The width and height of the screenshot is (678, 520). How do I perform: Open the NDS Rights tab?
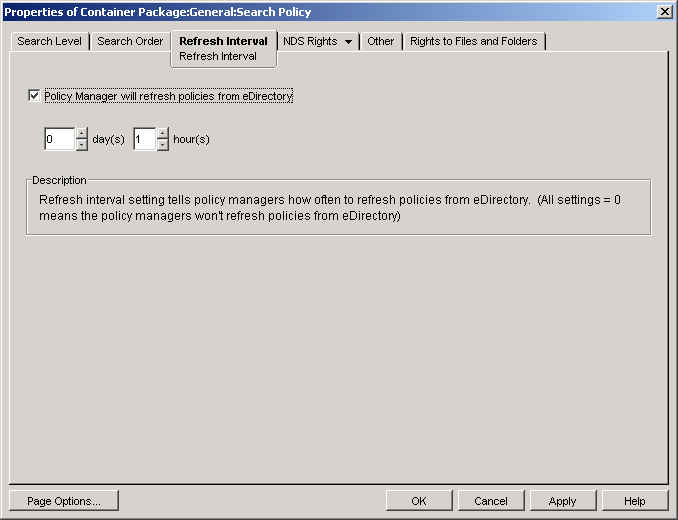pos(310,41)
